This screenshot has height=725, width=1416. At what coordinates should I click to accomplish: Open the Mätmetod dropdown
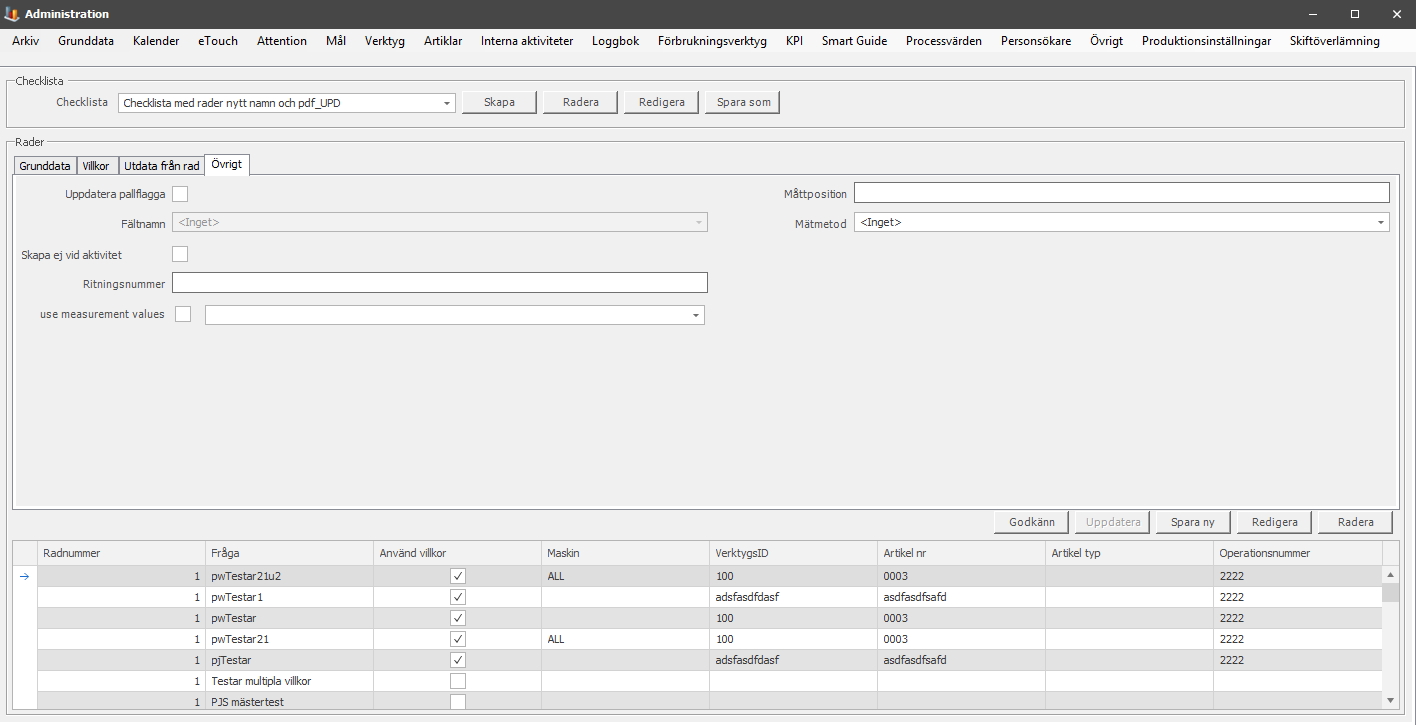(x=1380, y=223)
